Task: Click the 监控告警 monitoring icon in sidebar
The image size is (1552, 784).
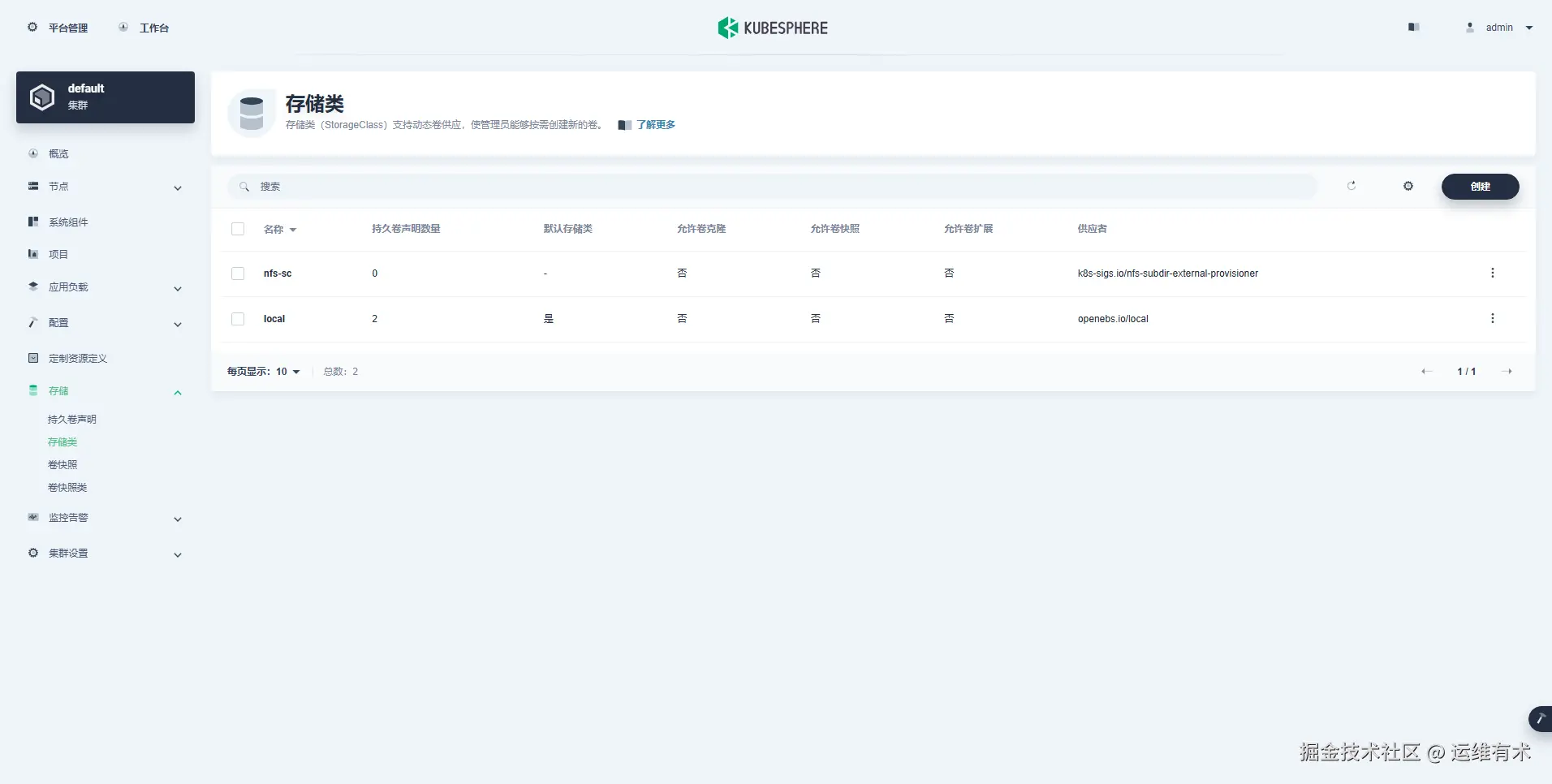Action: coord(33,517)
